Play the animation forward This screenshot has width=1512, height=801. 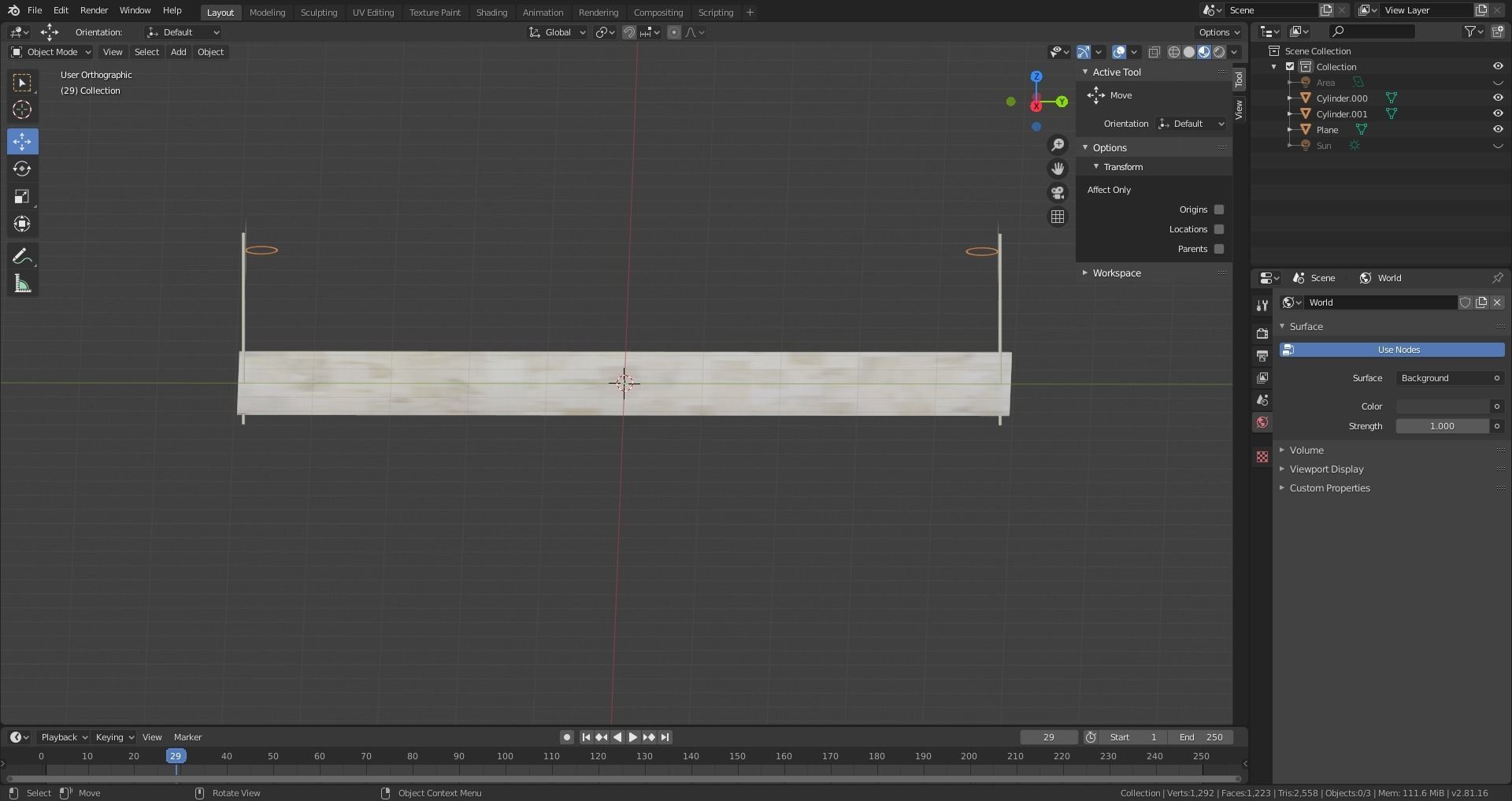[633, 737]
